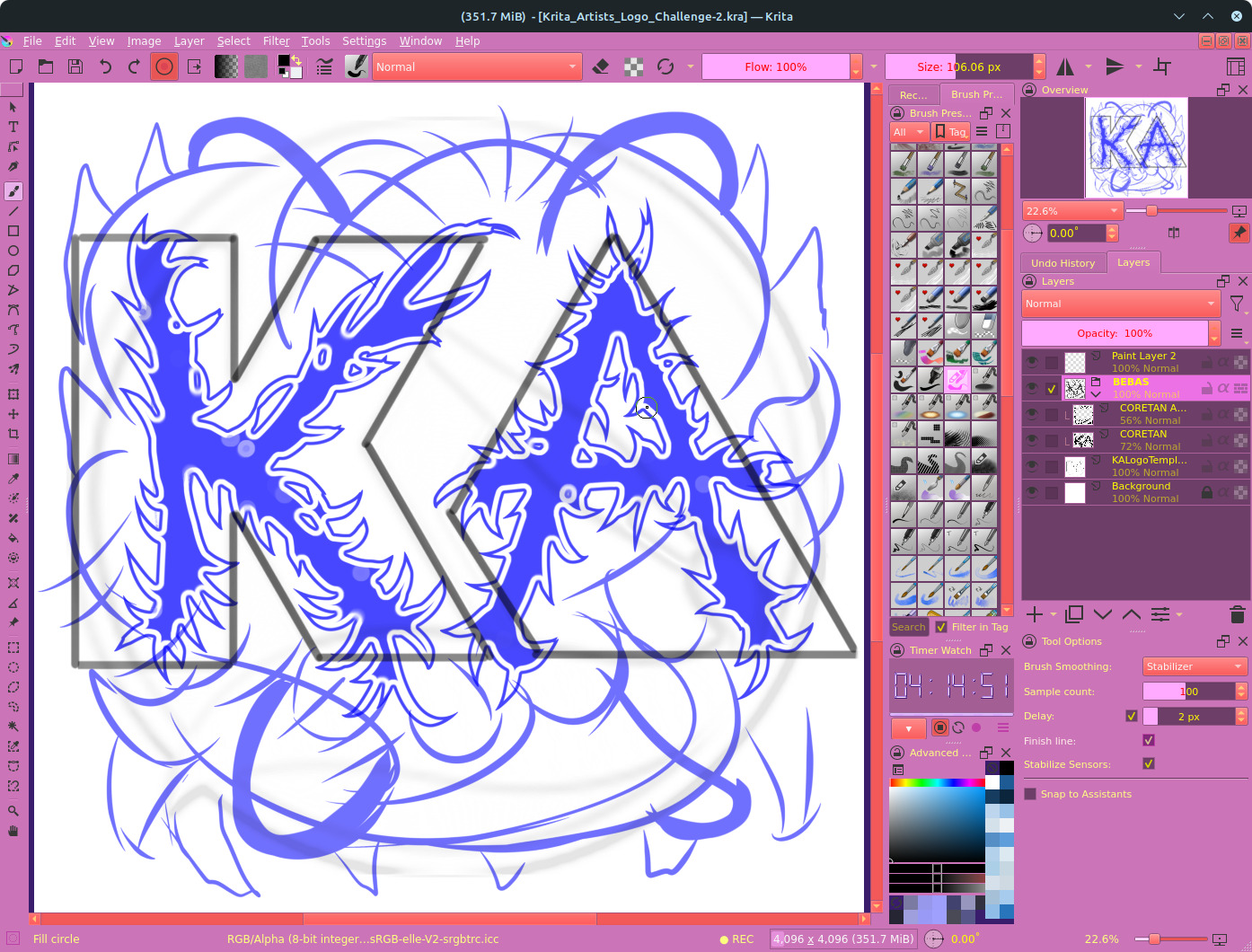The width and height of the screenshot is (1252, 952).
Task: Open the Settings menu
Action: (x=364, y=40)
